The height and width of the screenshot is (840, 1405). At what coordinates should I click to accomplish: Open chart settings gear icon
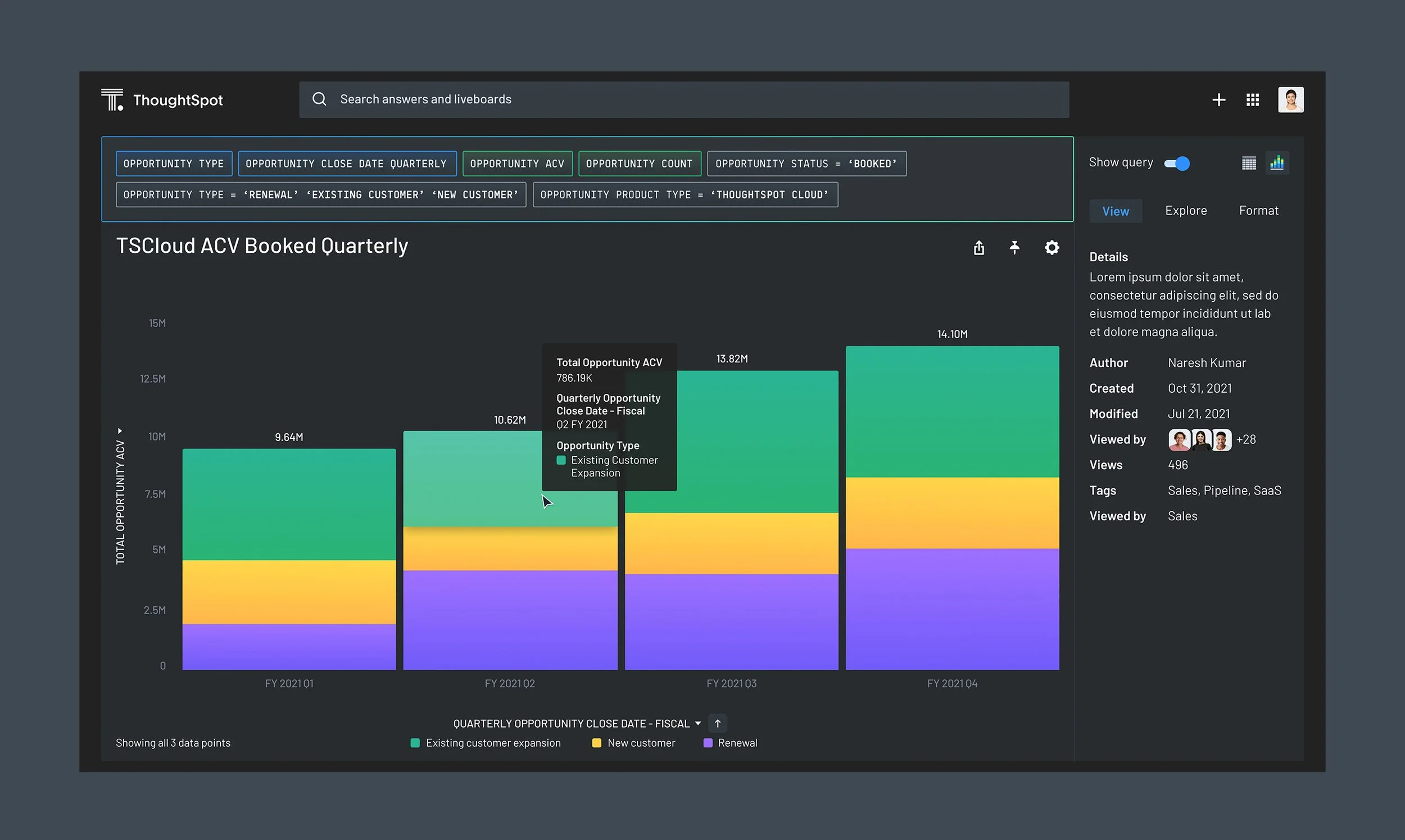[x=1052, y=247]
